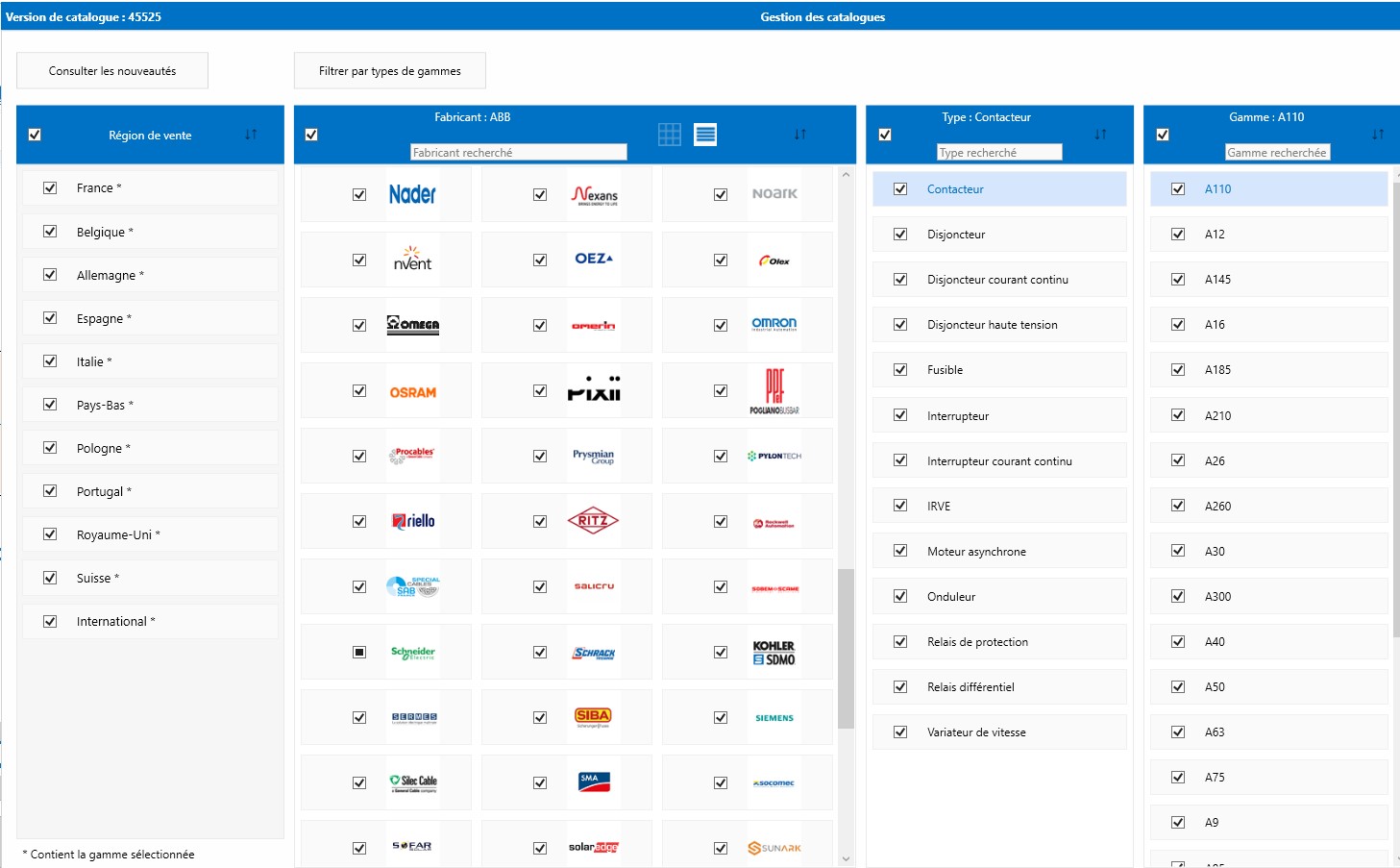The width and height of the screenshot is (1400, 868).
Task: Select the Allemagne region row
Action: click(151, 275)
